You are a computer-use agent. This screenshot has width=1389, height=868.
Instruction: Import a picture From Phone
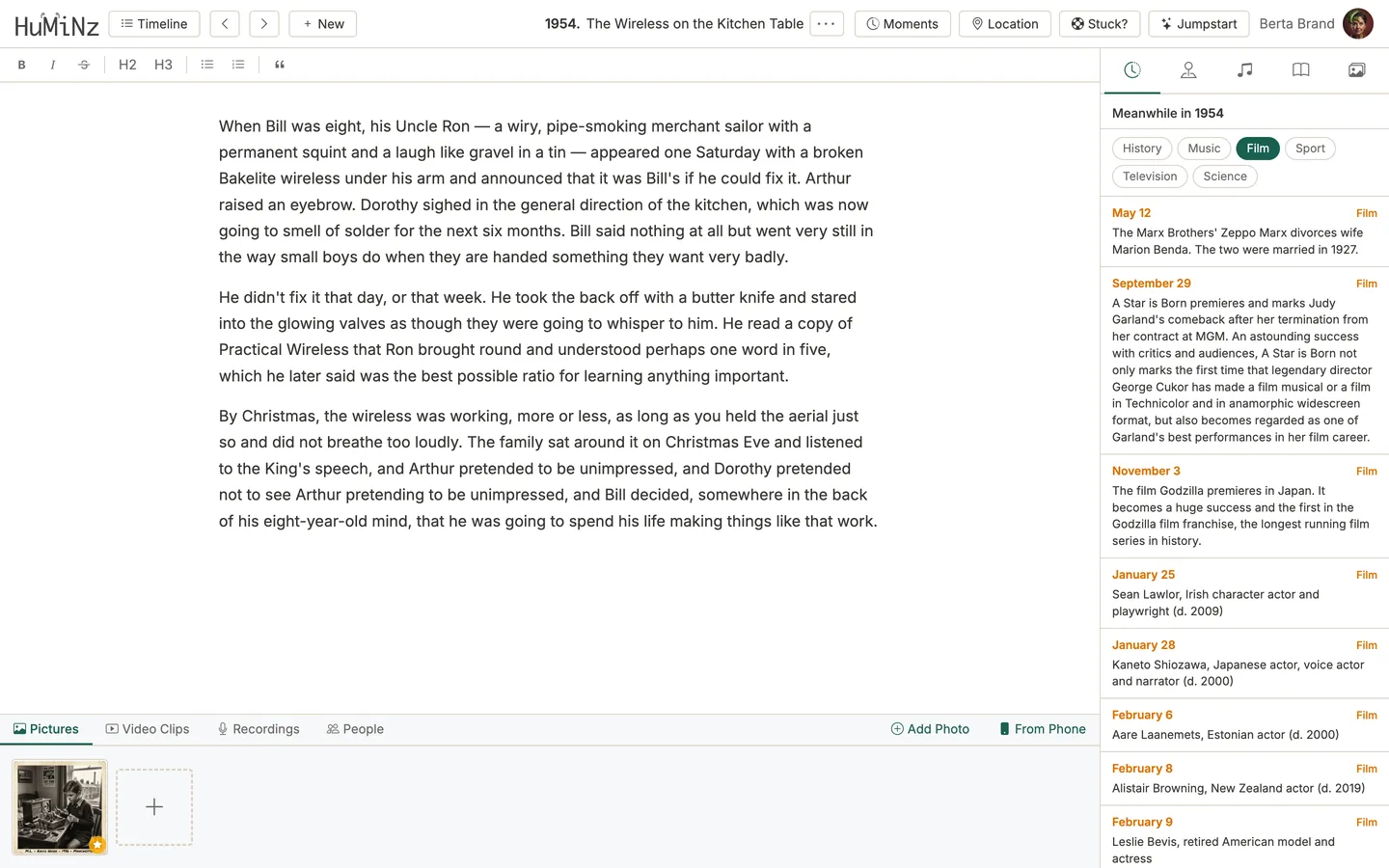point(1042,729)
